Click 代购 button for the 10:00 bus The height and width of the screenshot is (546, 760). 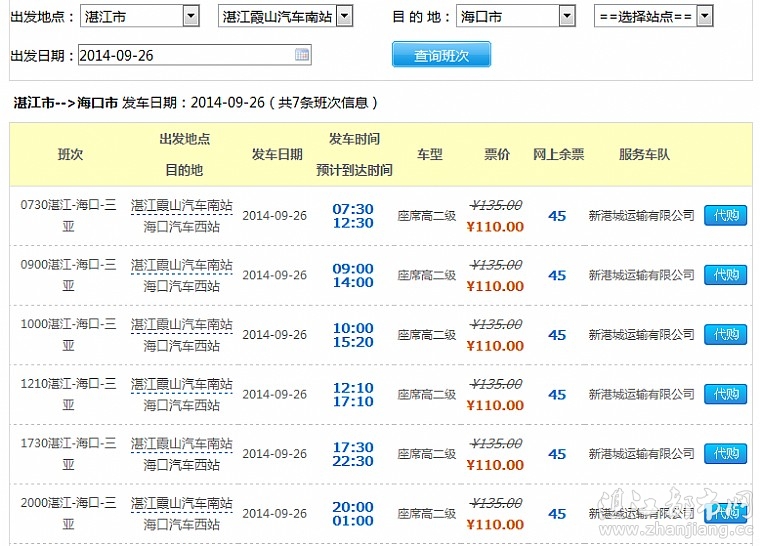[725, 334]
